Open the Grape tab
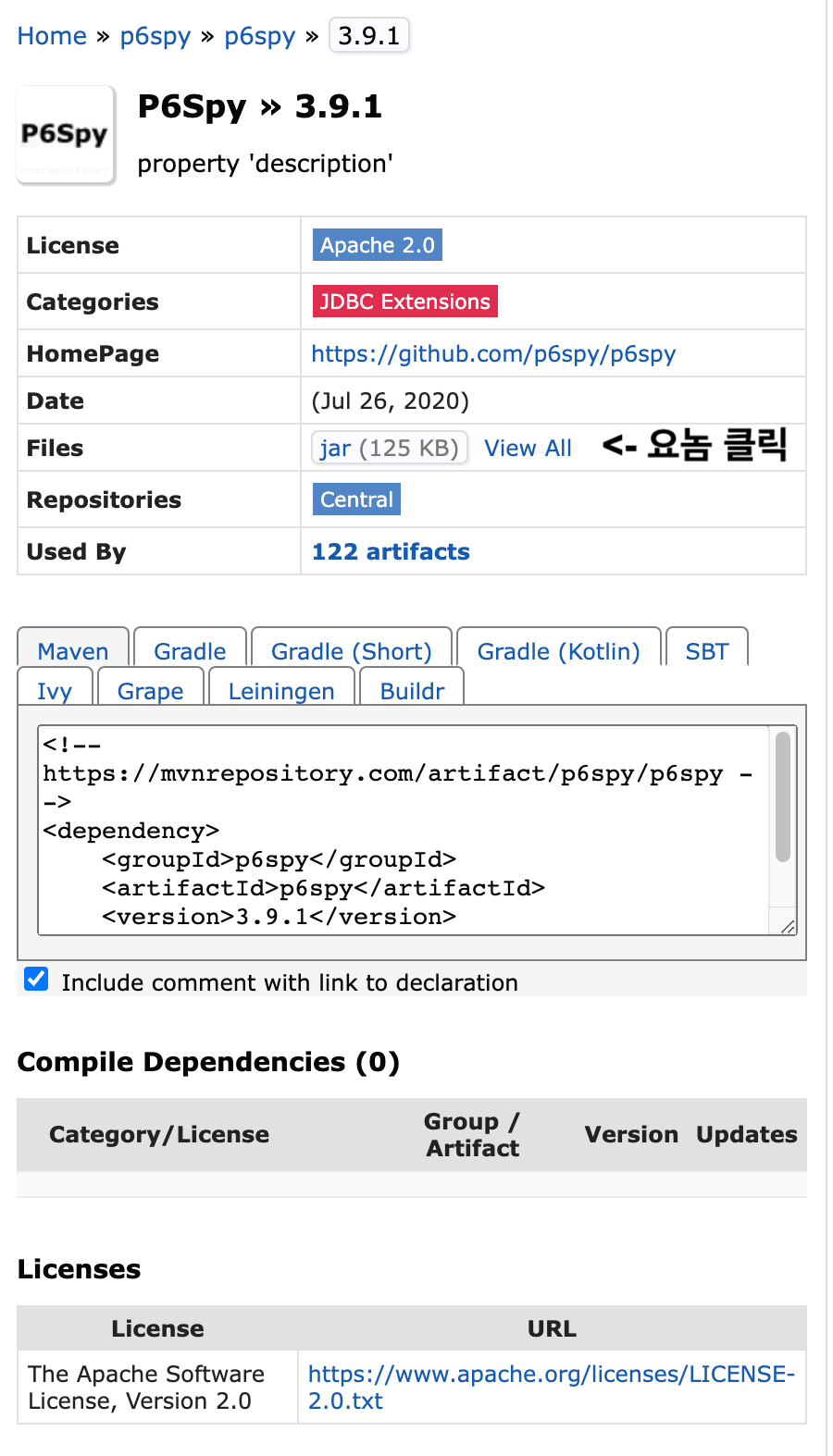Screen dimensions: 833x1456 pyautogui.click(x=150, y=687)
